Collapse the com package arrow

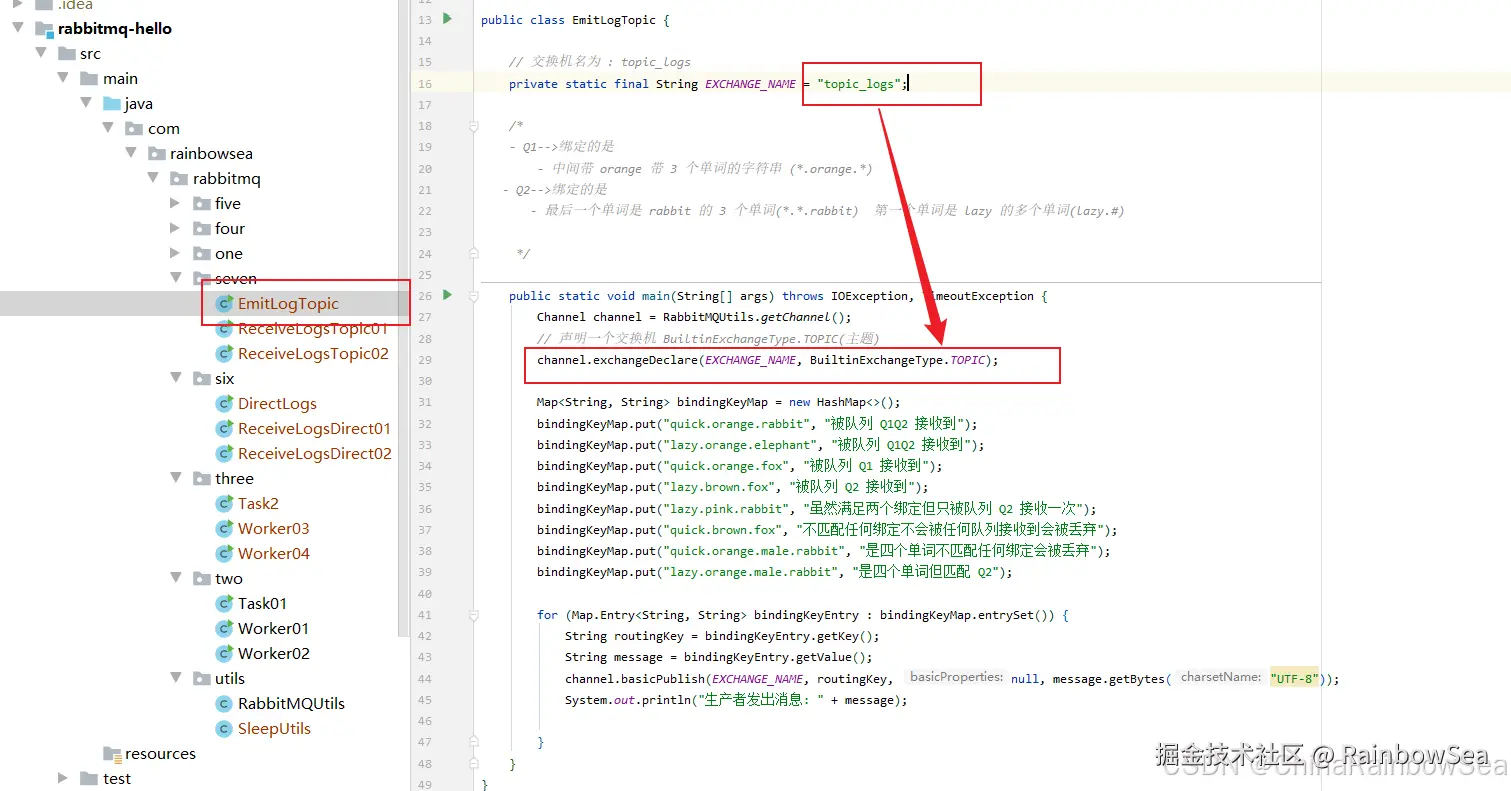coord(109,128)
